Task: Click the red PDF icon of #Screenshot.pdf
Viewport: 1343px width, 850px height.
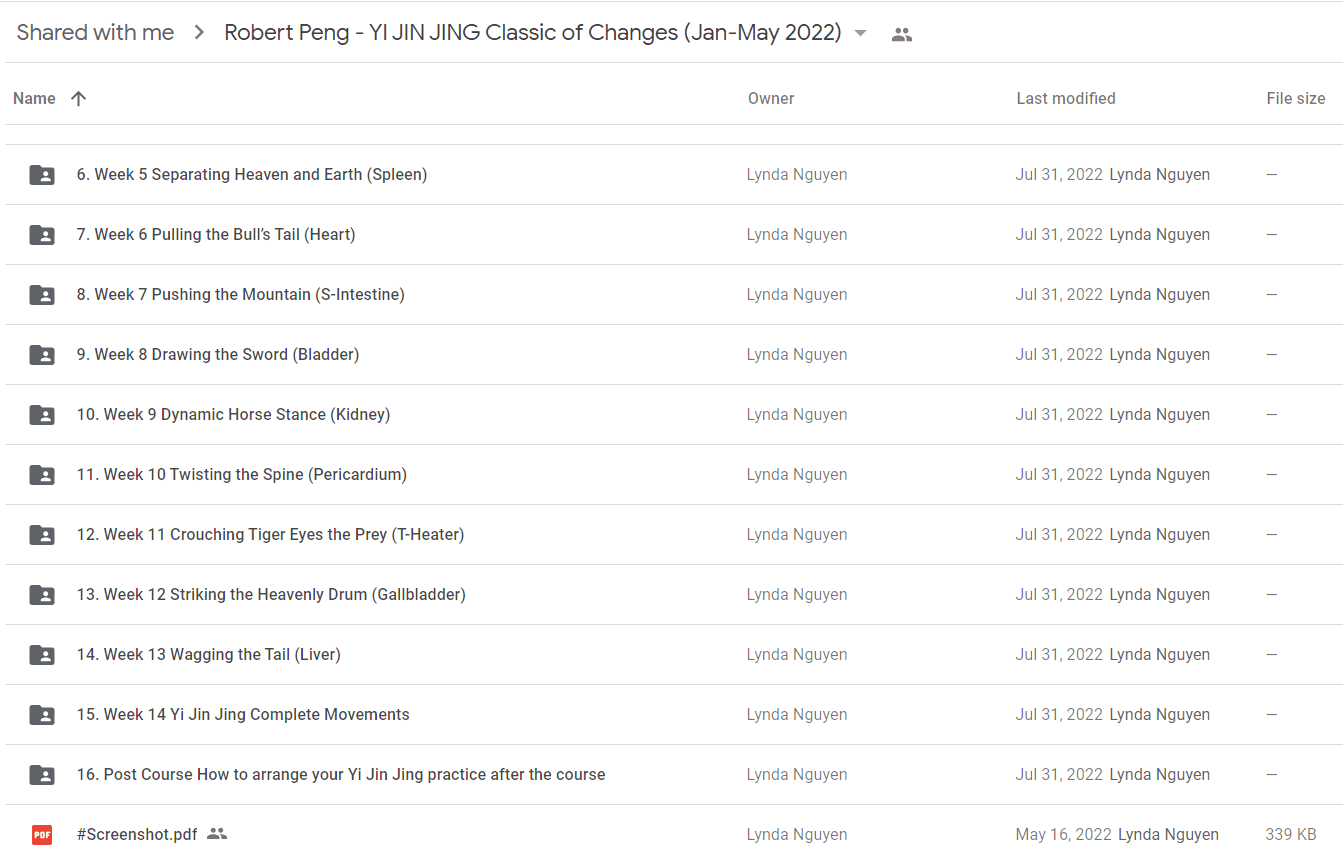Action: point(42,834)
